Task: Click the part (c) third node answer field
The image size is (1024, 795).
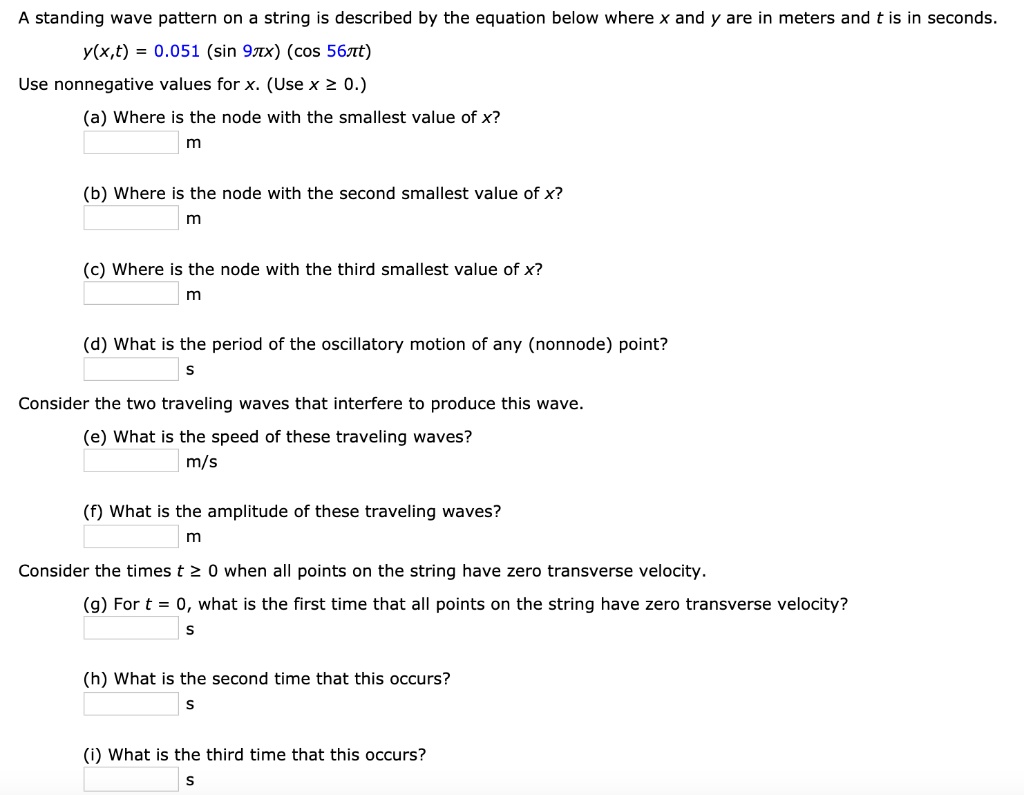Action: [x=131, y=293]
